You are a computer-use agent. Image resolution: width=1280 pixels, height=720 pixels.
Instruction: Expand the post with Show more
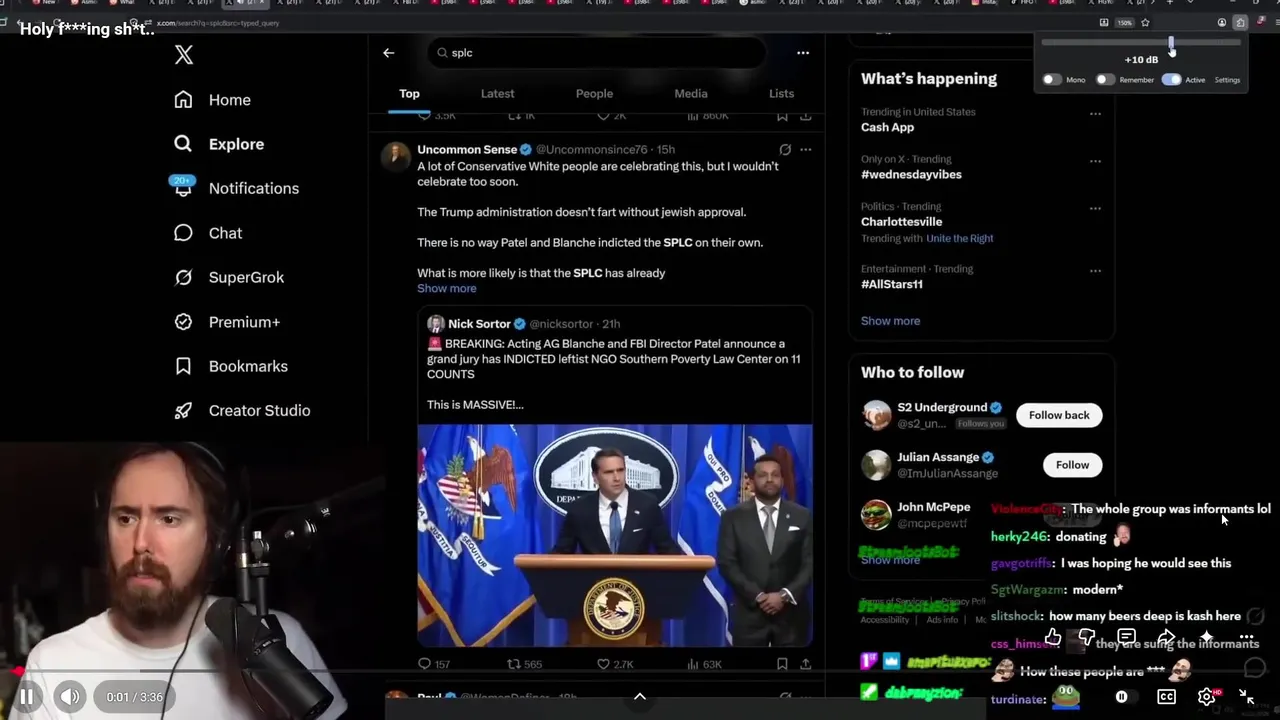pyautogui.click(x=447, y=289)
